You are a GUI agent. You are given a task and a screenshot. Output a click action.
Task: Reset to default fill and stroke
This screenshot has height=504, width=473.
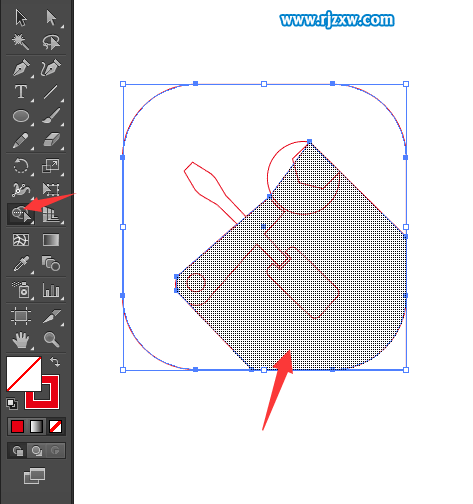tap(12, 404)
